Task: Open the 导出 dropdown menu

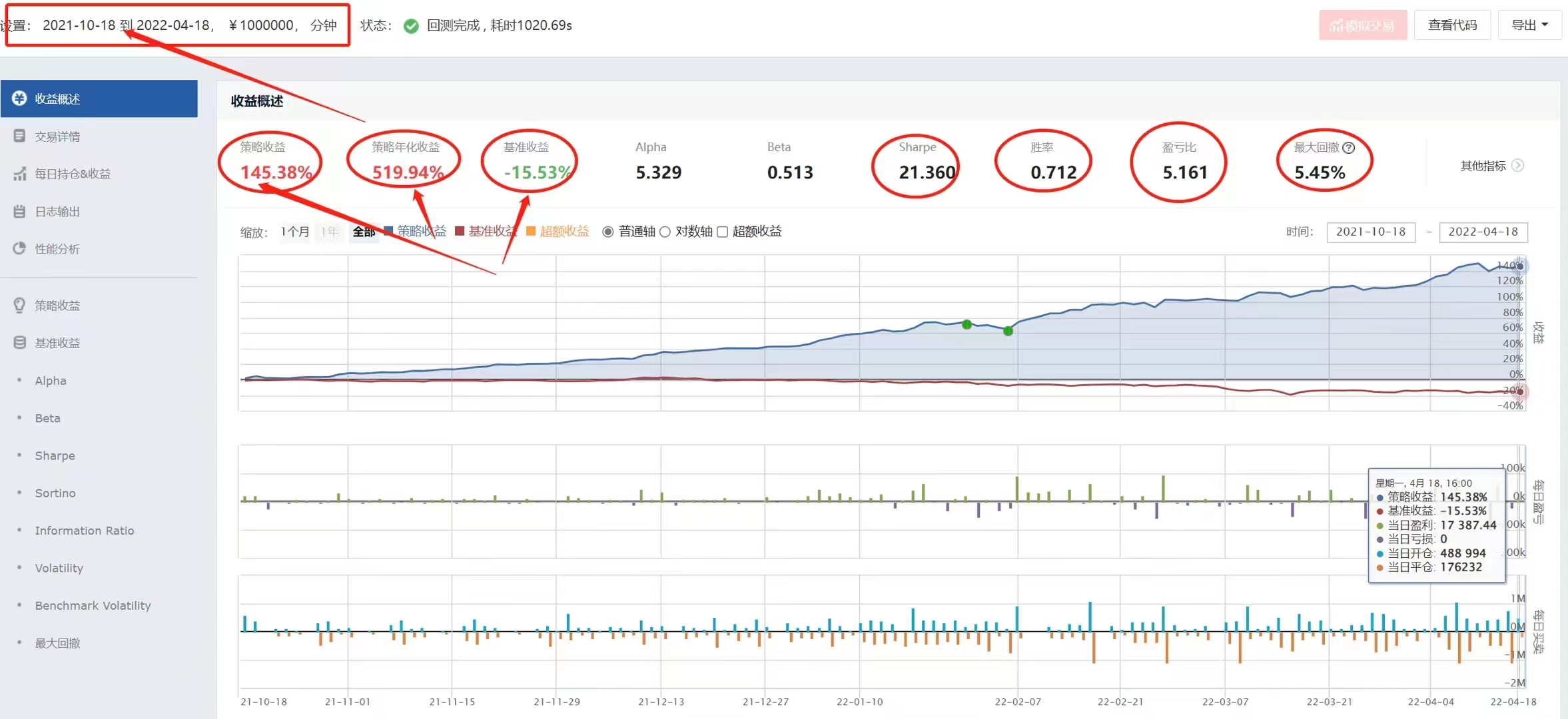Action: click(x=1529, y=25)
